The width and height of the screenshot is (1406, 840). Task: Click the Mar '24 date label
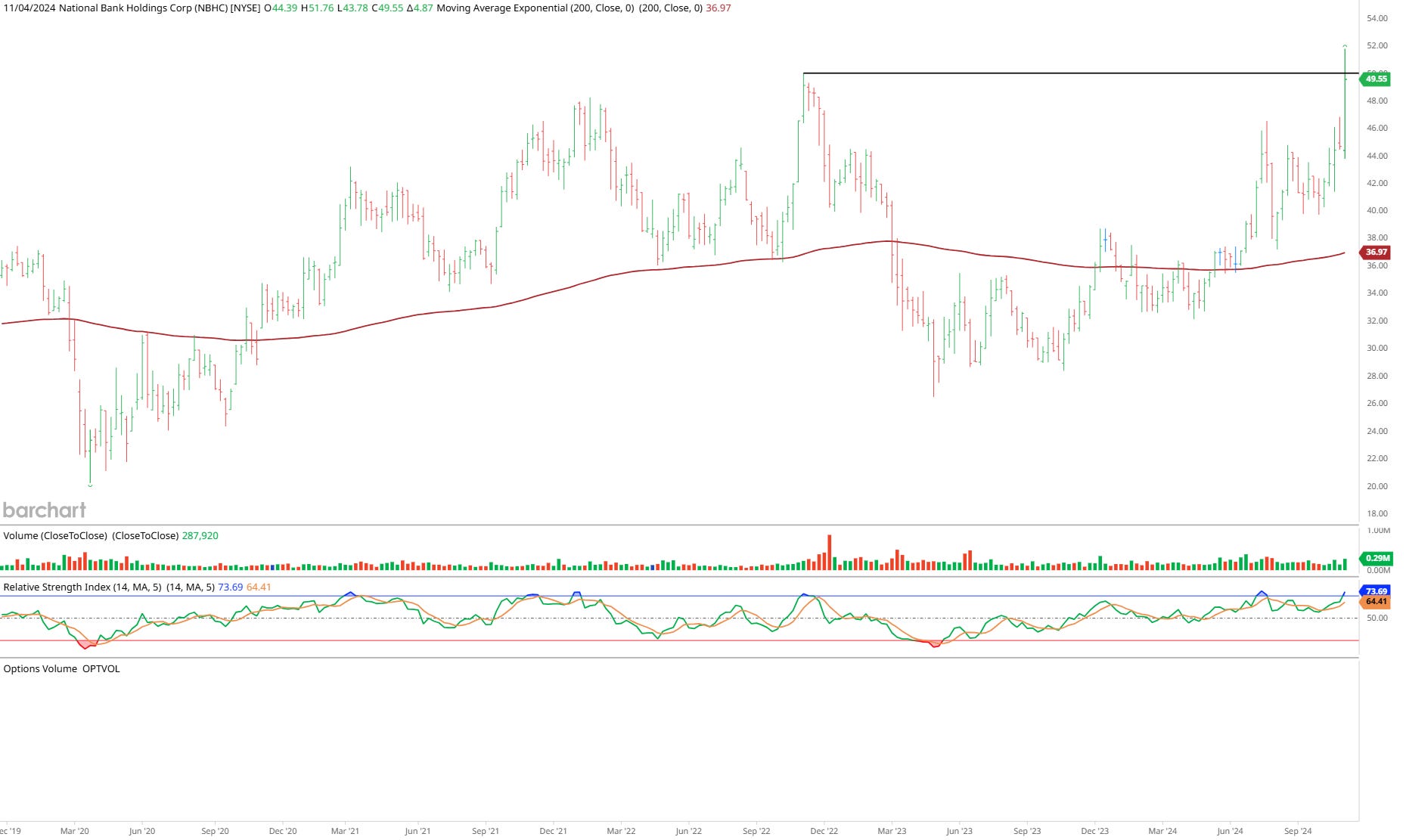[x=1162, y=831]
